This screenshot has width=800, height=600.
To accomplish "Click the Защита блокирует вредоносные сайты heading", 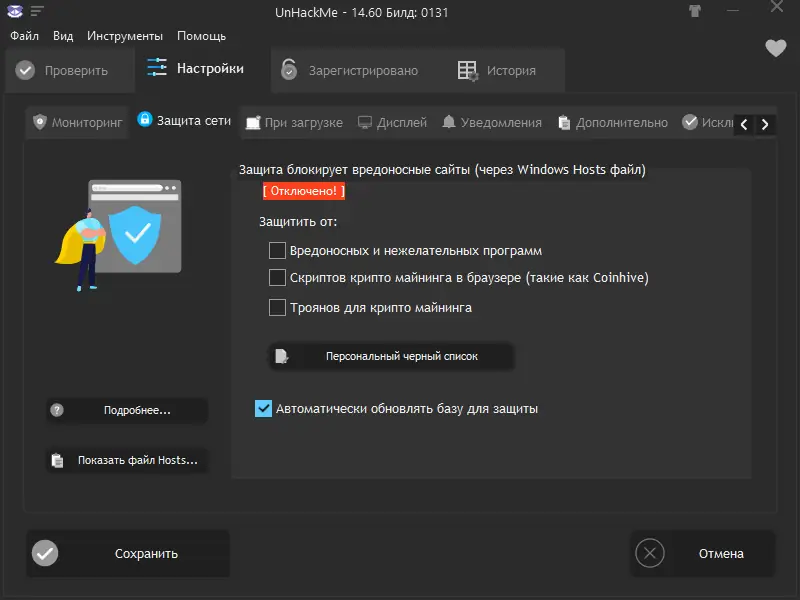I will [x=442, y=170].
